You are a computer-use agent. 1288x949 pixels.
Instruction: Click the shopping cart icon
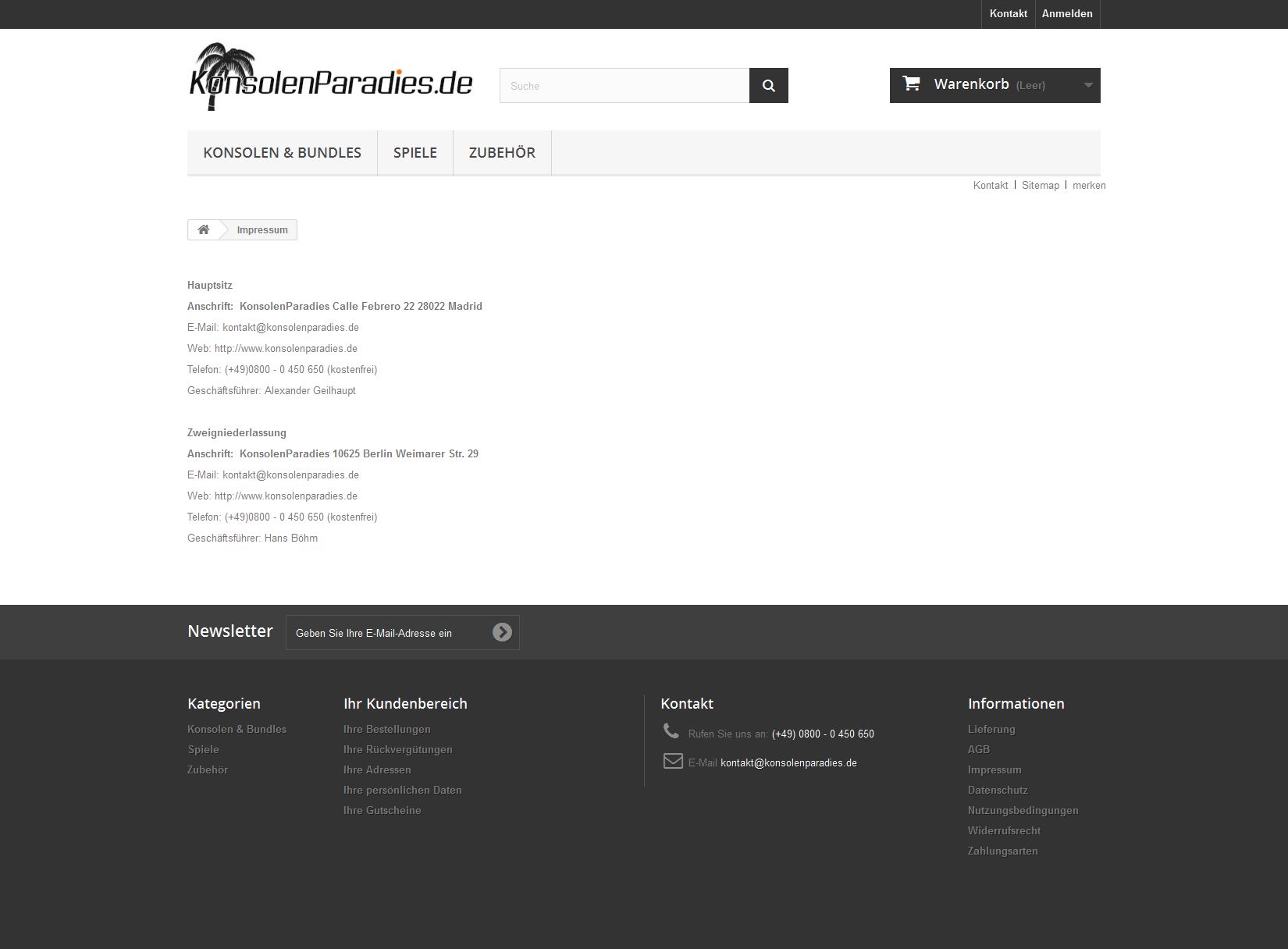click(x=911, y=84)
